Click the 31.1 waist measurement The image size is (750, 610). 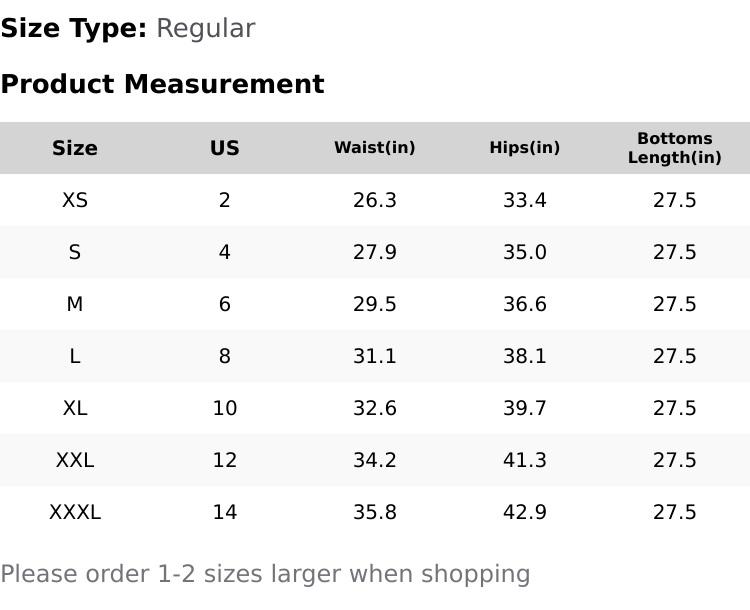click(x=375, y=356)
